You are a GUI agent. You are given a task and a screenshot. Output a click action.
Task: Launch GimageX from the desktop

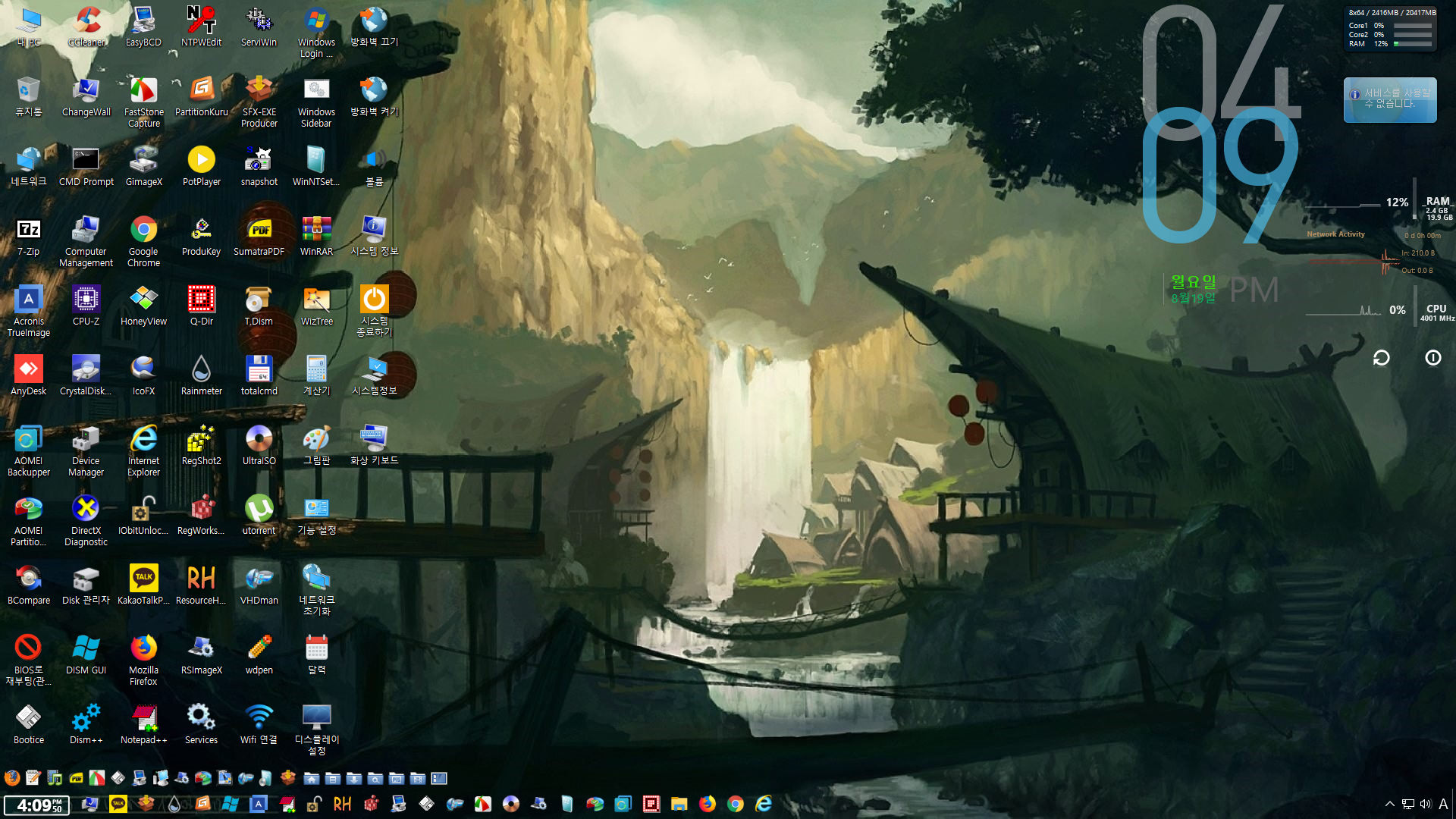click(143, 166)
